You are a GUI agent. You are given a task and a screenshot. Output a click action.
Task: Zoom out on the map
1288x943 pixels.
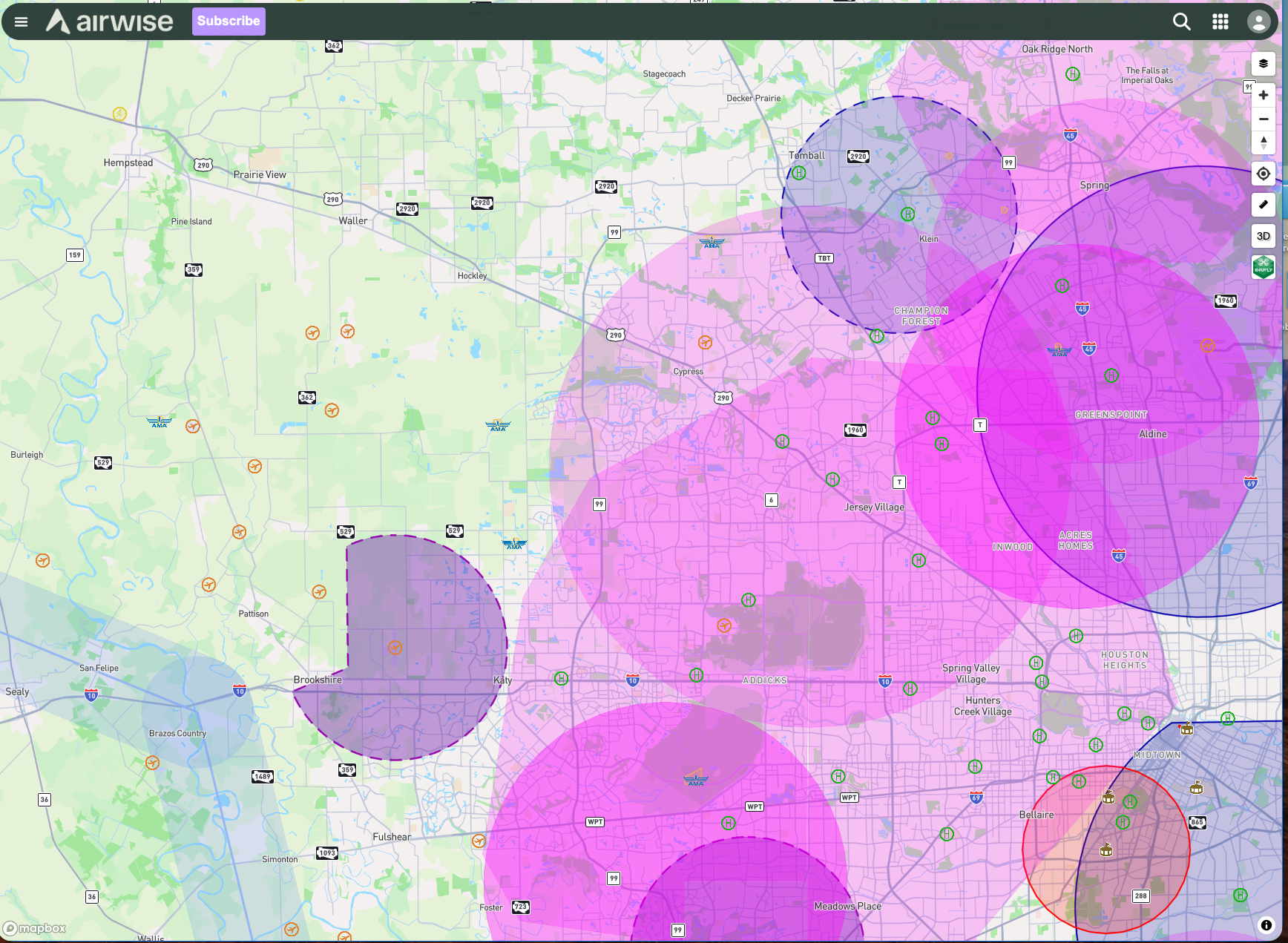1264,119
